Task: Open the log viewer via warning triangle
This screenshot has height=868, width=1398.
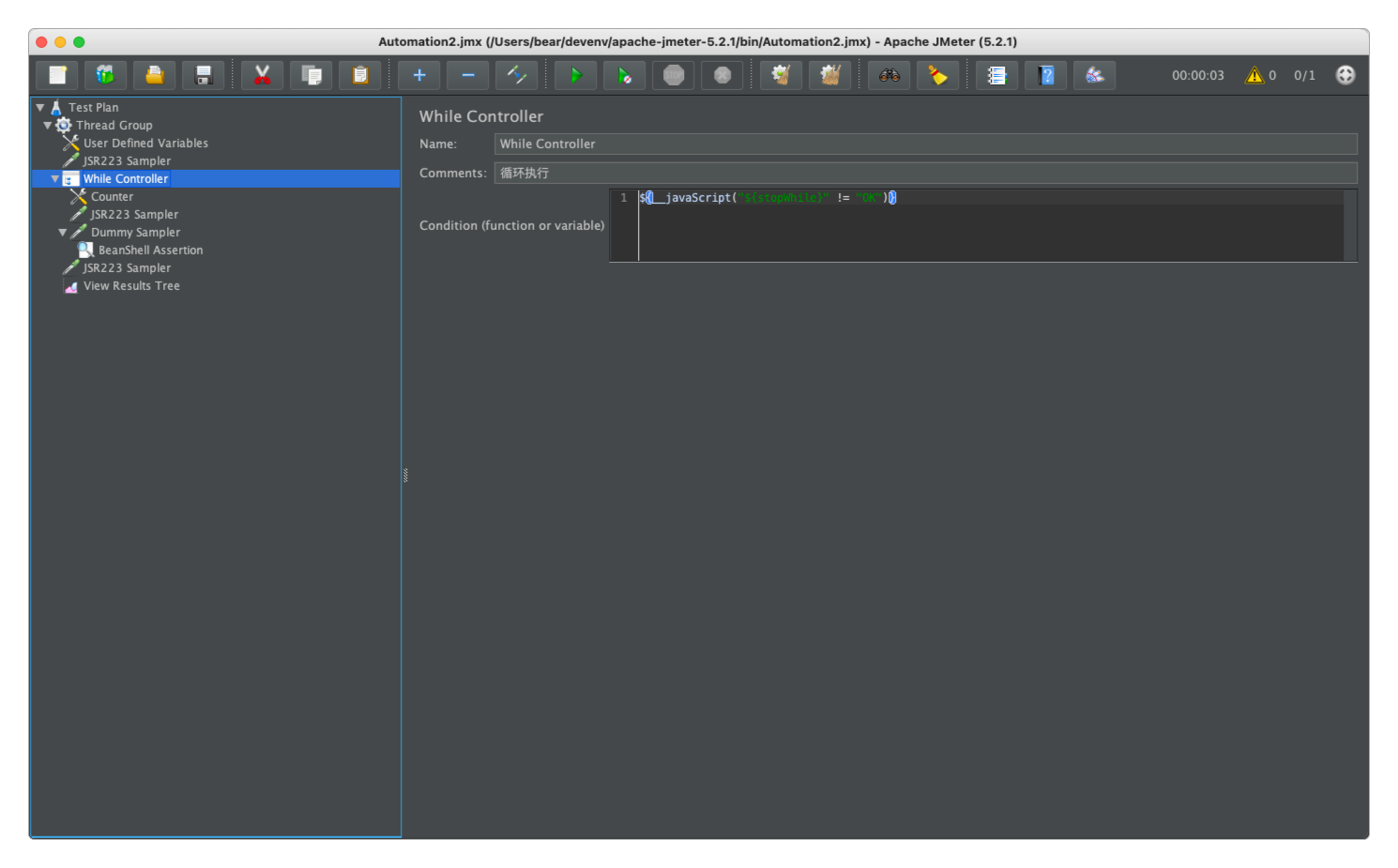Action: (x=1254, y=75)
